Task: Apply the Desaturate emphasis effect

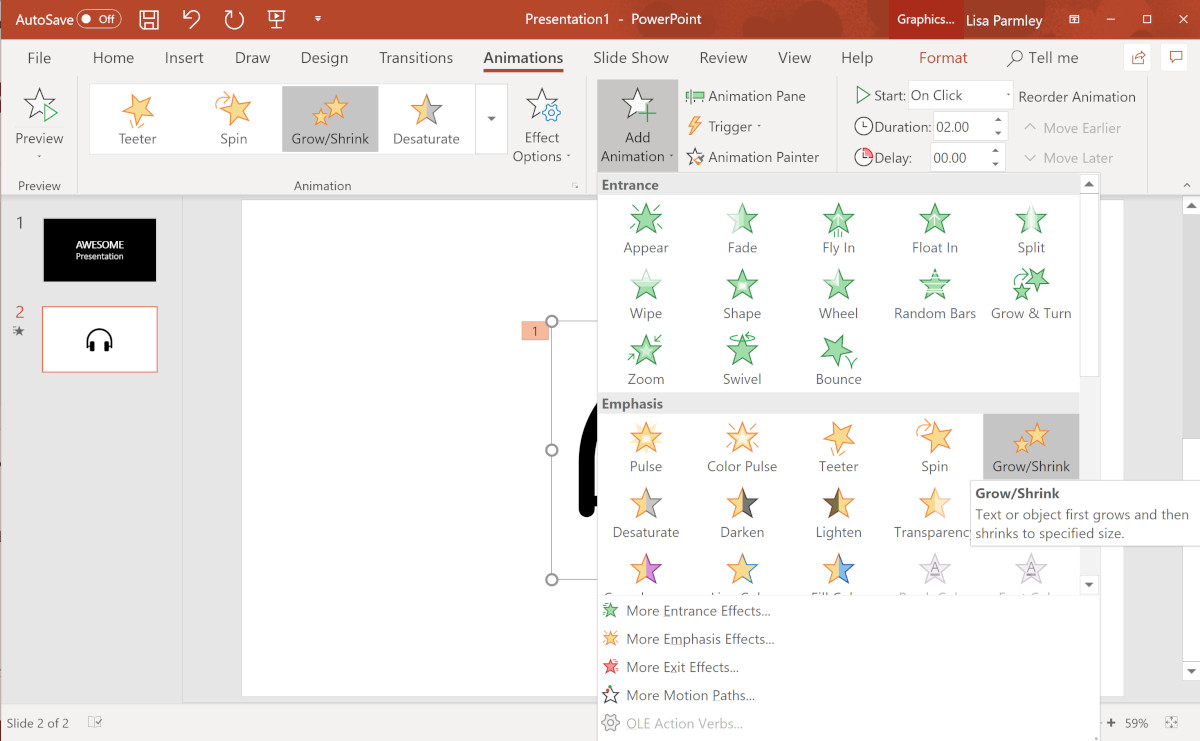Action: (x=645, y=512)
